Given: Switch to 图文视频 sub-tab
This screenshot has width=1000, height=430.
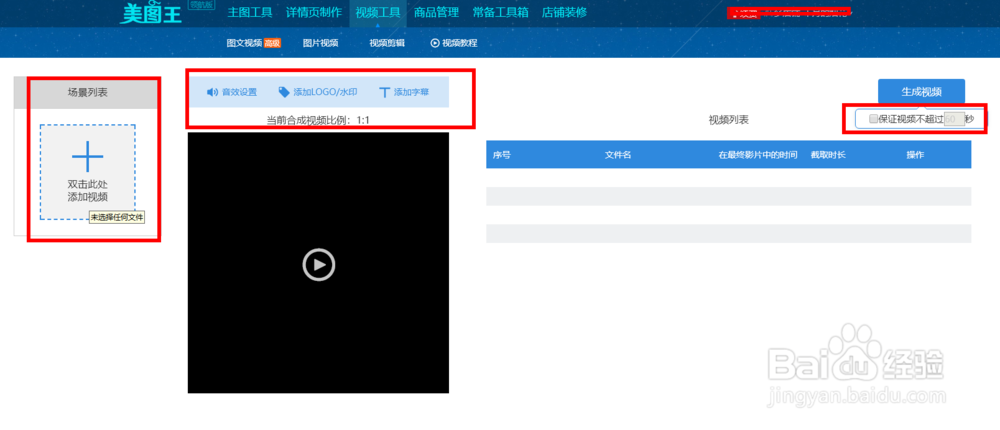Looking at the screenshot, I should (x=244, y=43).
